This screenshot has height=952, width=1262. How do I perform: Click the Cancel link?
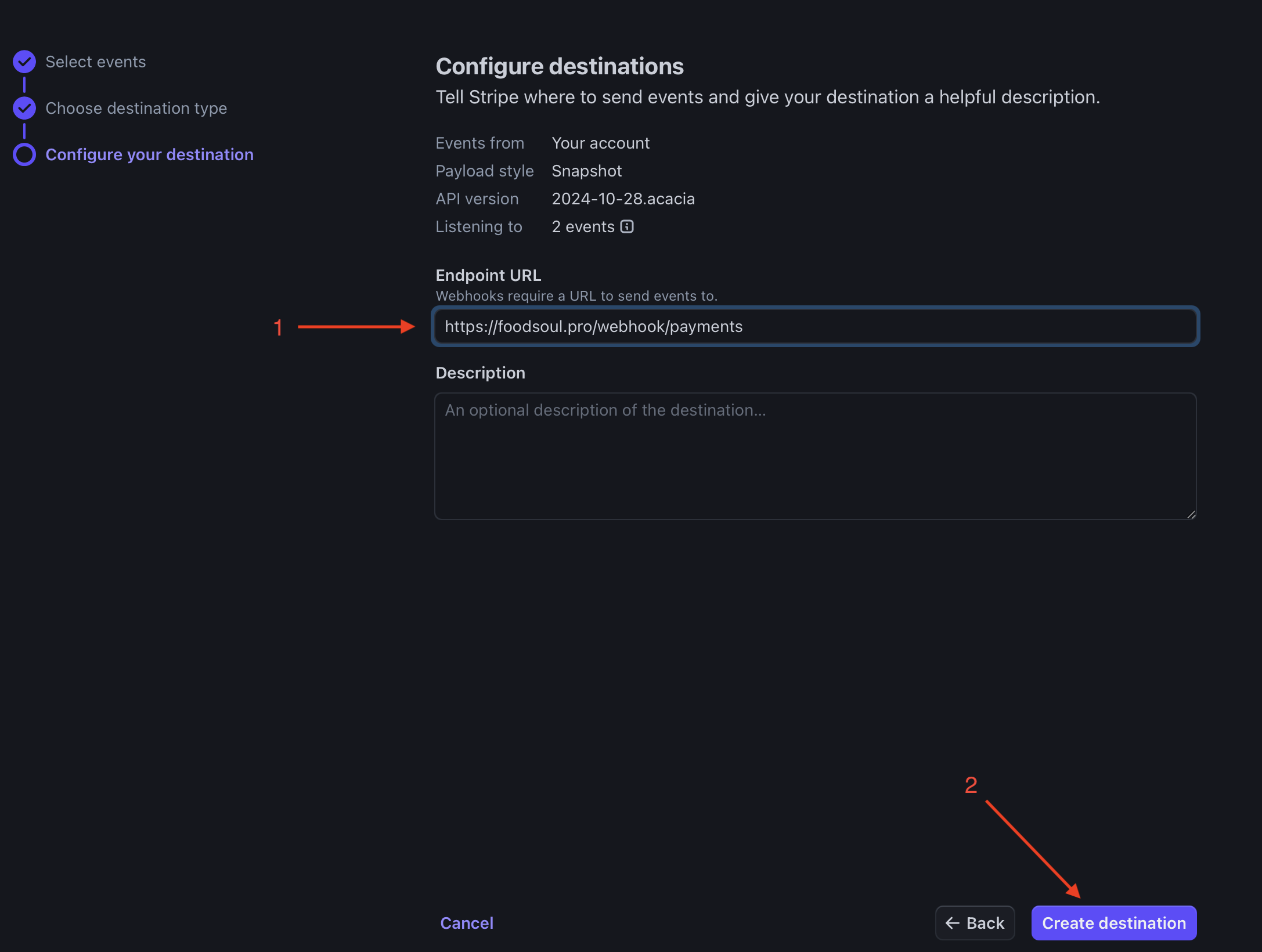tap(467, 923)
